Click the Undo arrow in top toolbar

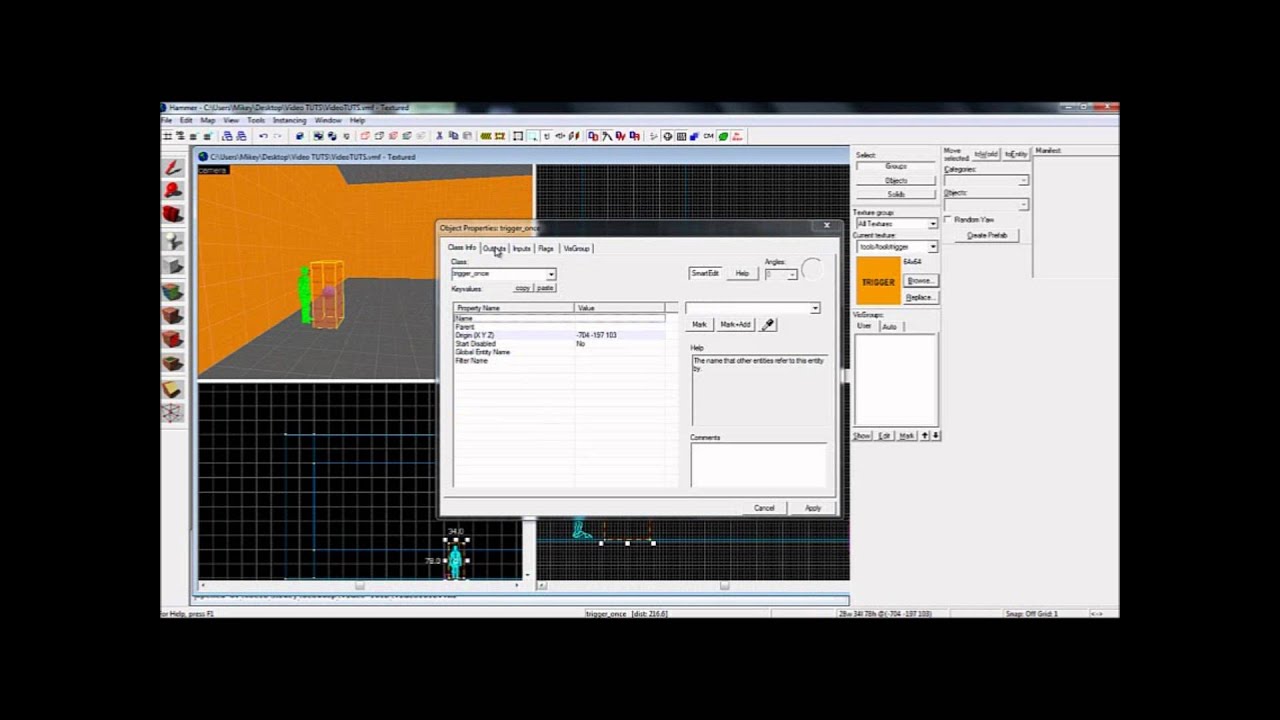[x=263, y=136]
